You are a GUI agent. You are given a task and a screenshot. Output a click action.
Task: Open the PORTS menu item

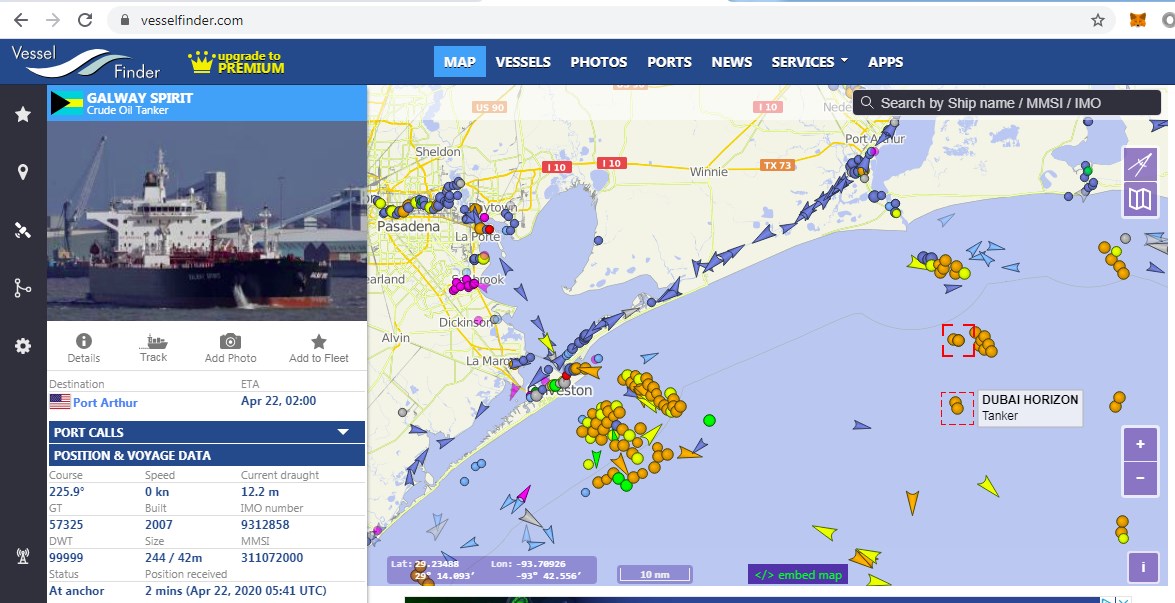pyautogui.click(x=669, y=62)
